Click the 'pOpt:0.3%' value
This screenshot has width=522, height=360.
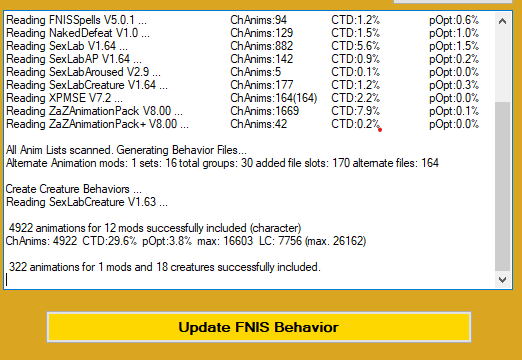tap(454, 85)
